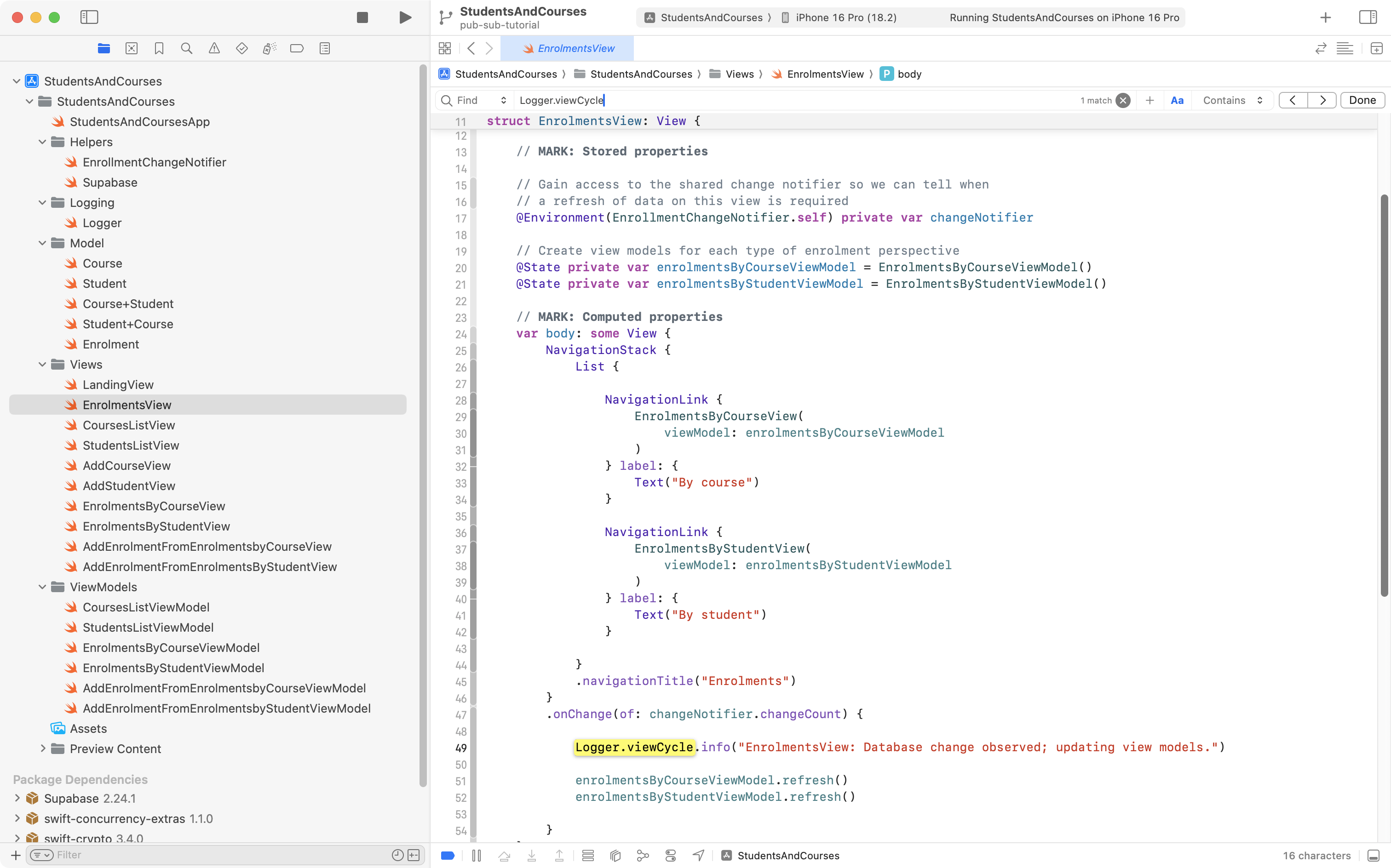The width and height of the screenshot is (1391, 868).
Task: Click Done to close find bar
Action: (1362, 101)
